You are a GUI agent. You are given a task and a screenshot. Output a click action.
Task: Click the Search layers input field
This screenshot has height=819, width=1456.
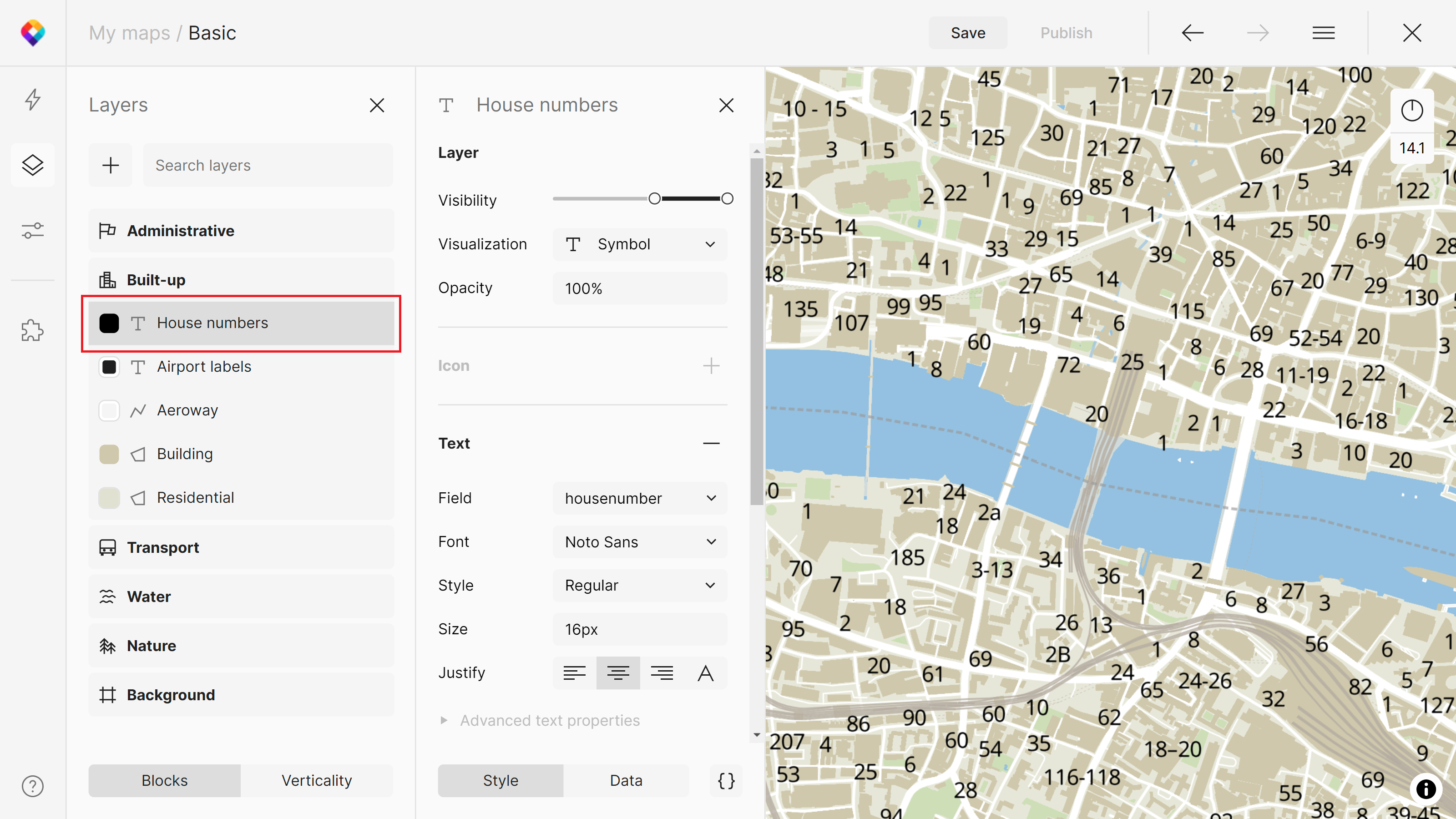click(268, 165)
